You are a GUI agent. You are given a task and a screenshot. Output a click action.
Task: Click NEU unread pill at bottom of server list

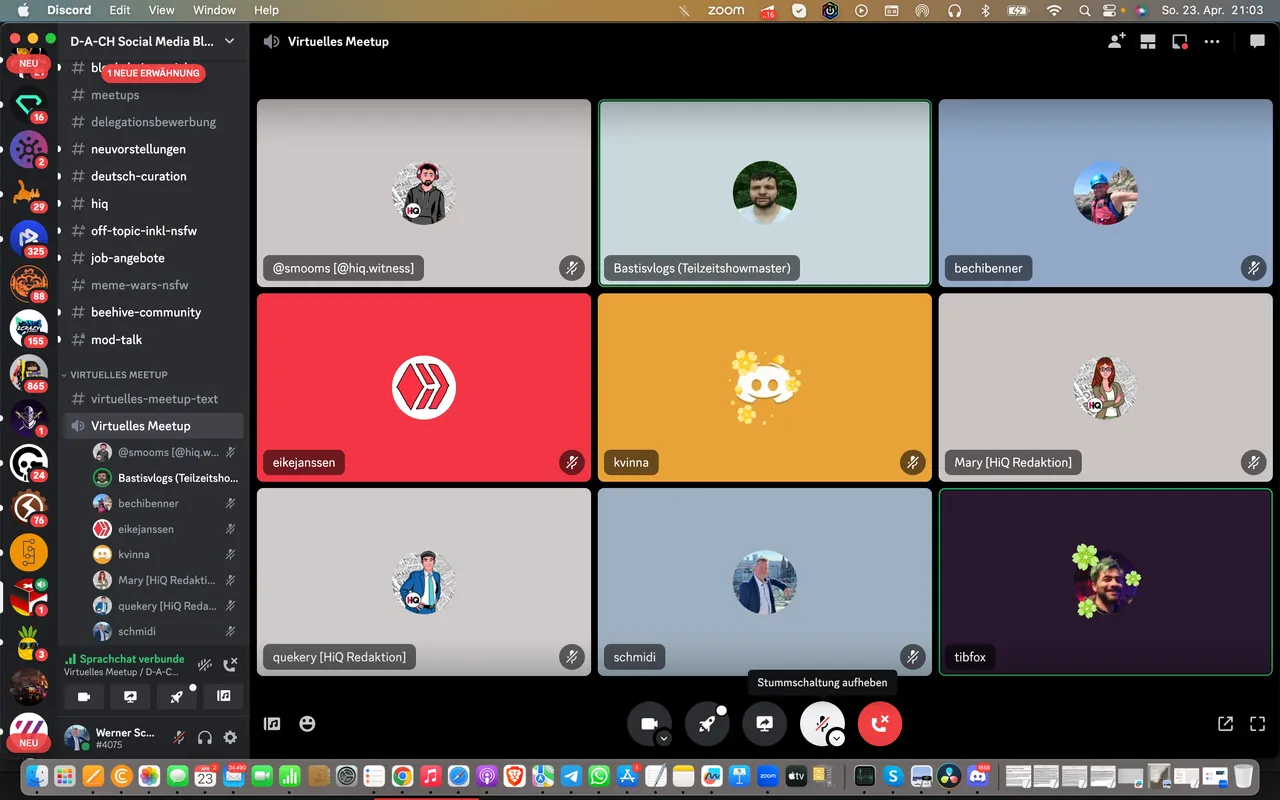(28, 743)
